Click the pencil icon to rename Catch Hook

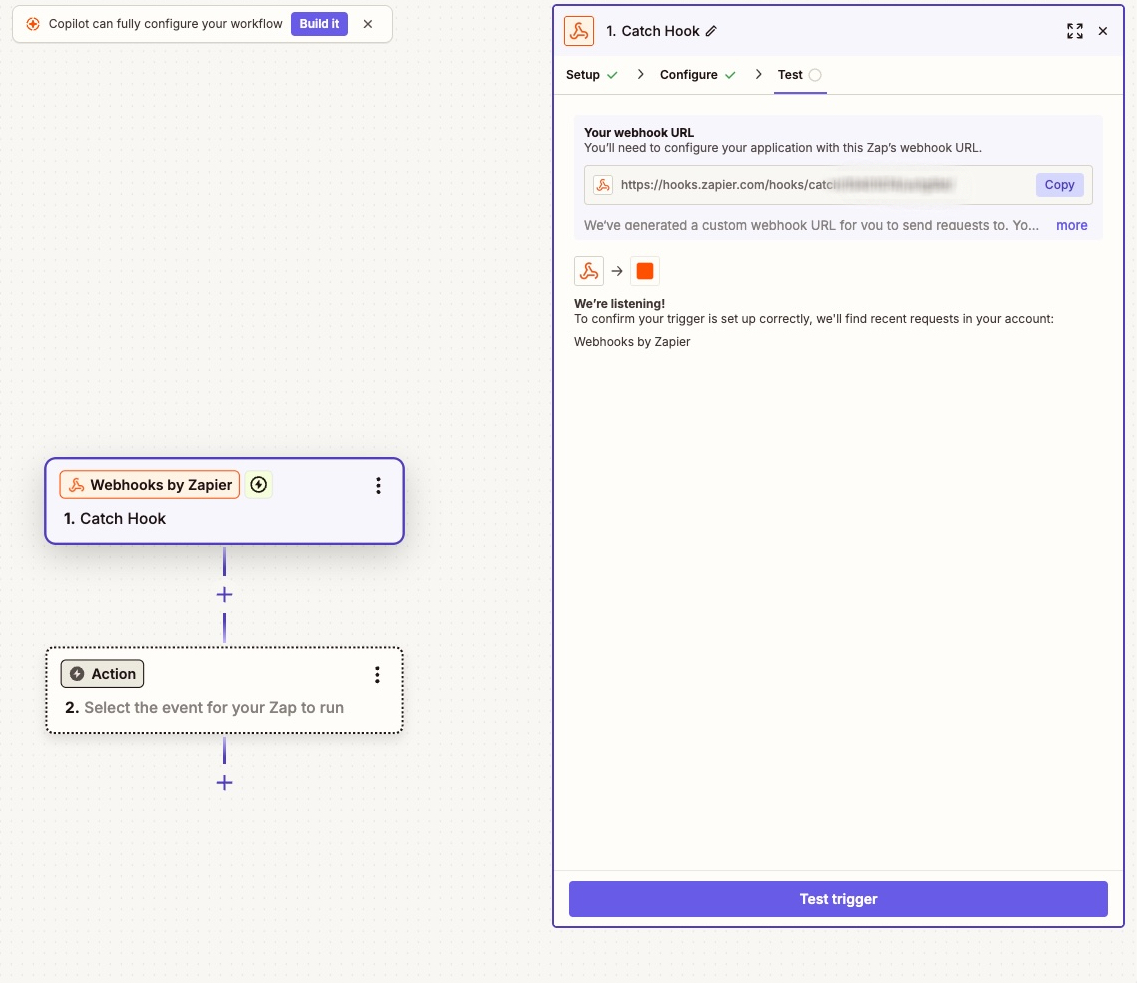pyautogui.click(x=710, y=31)
